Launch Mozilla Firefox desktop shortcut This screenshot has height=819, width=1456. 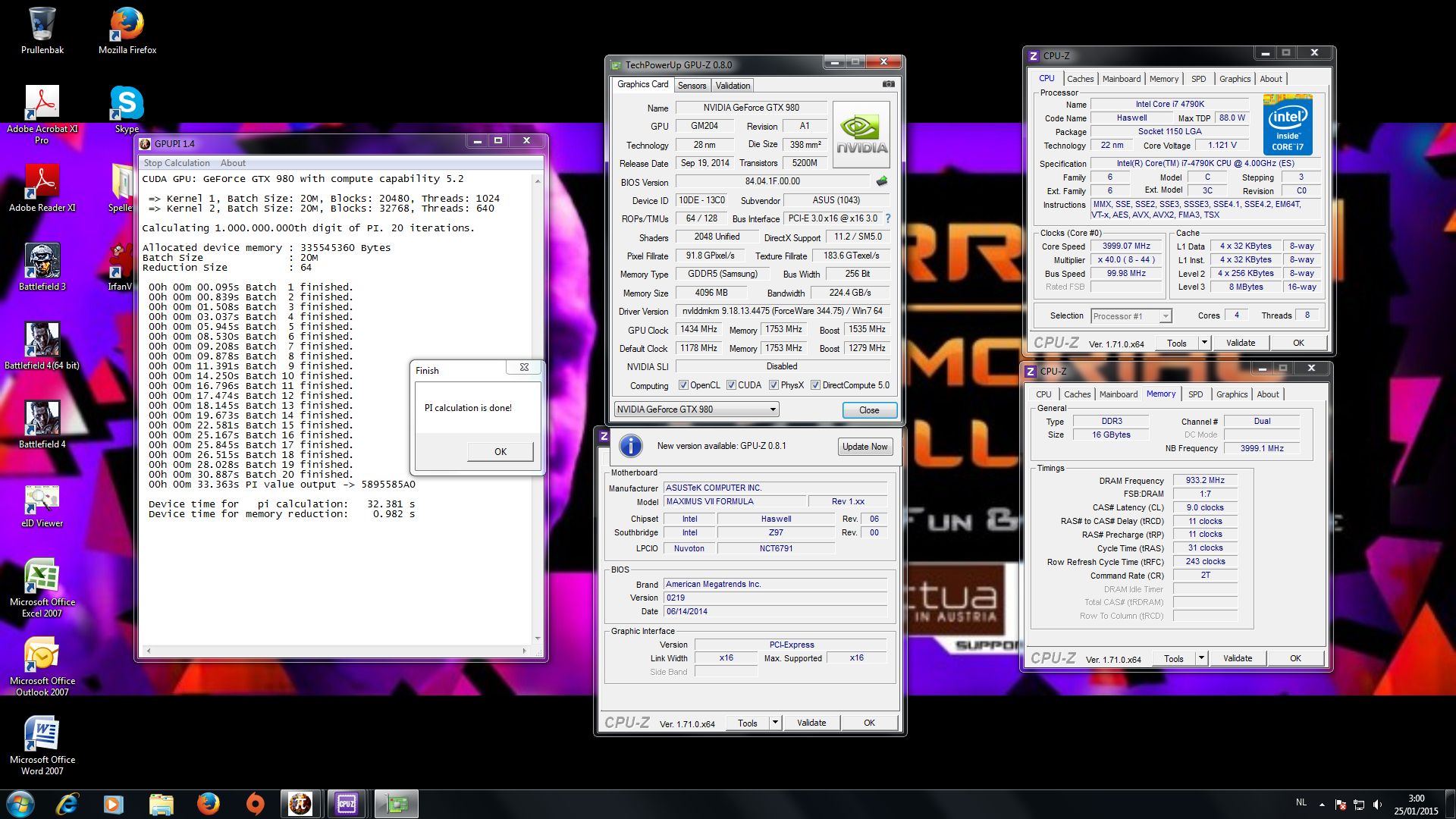[x=127, y=30]
